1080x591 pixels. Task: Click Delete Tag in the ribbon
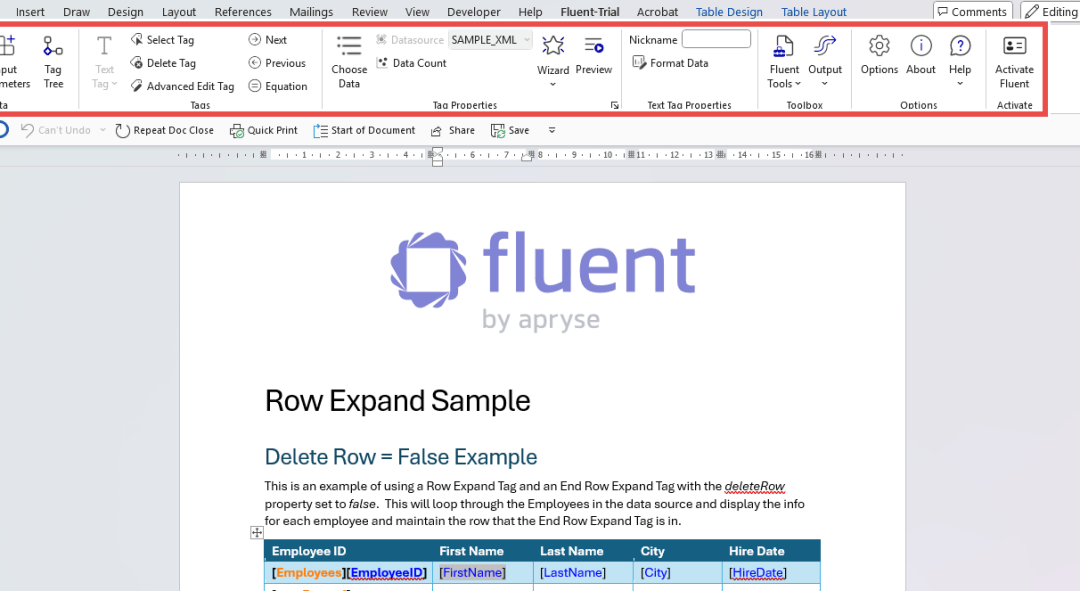coord(163,63)
